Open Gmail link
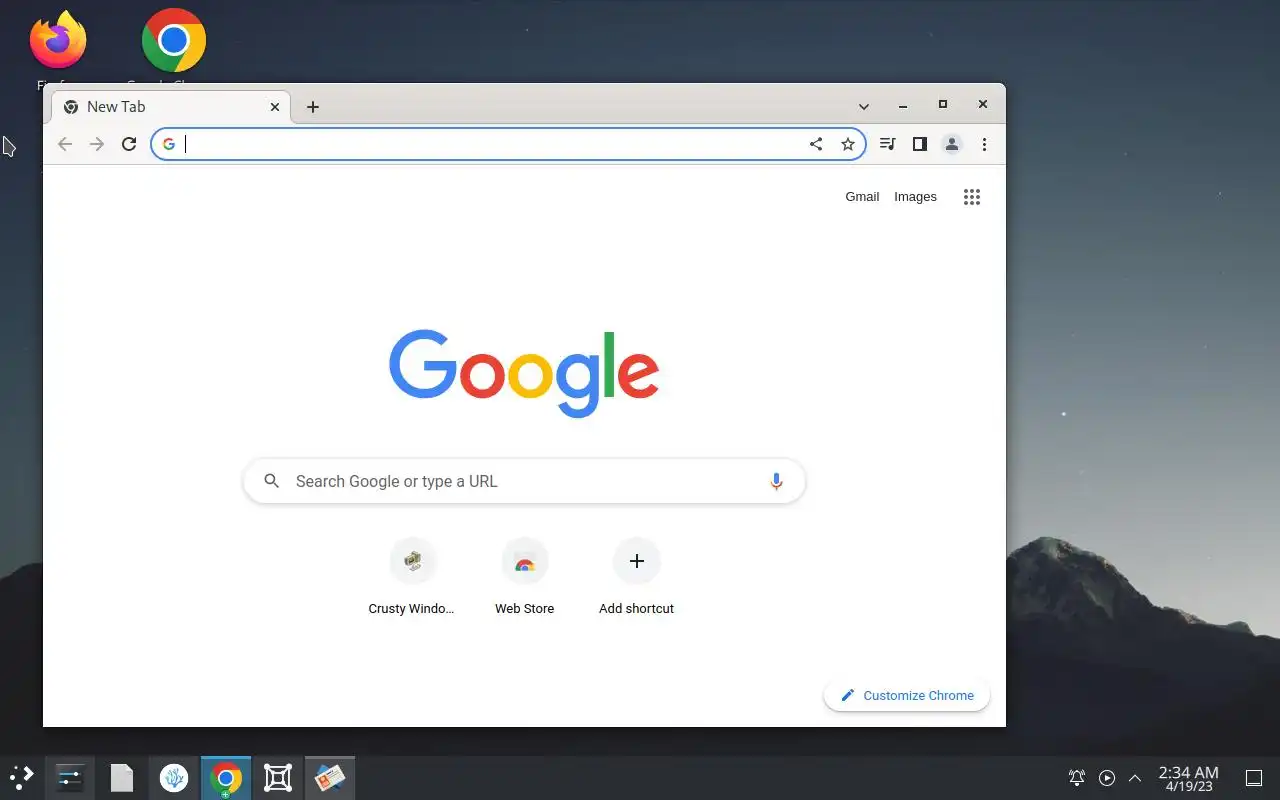The width and height of the screenshot is (1280, 800). point(862,197)
